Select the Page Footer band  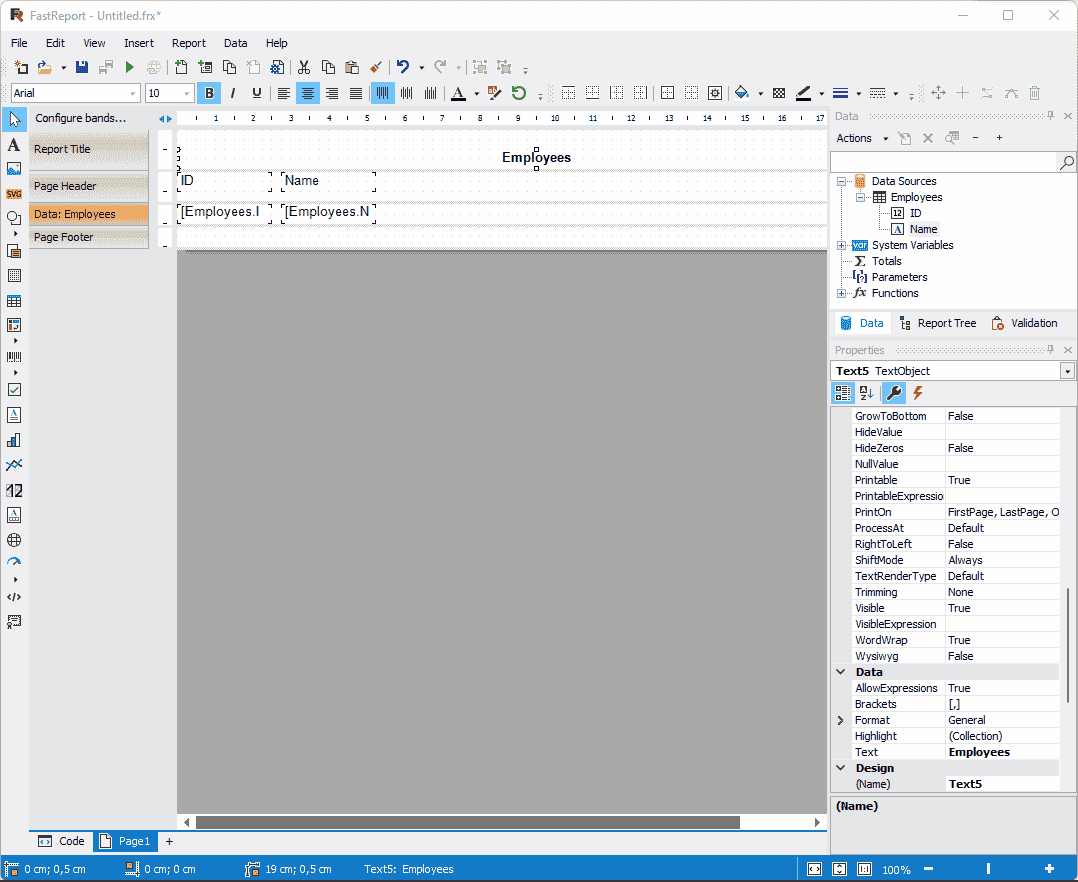click(89, 237)
